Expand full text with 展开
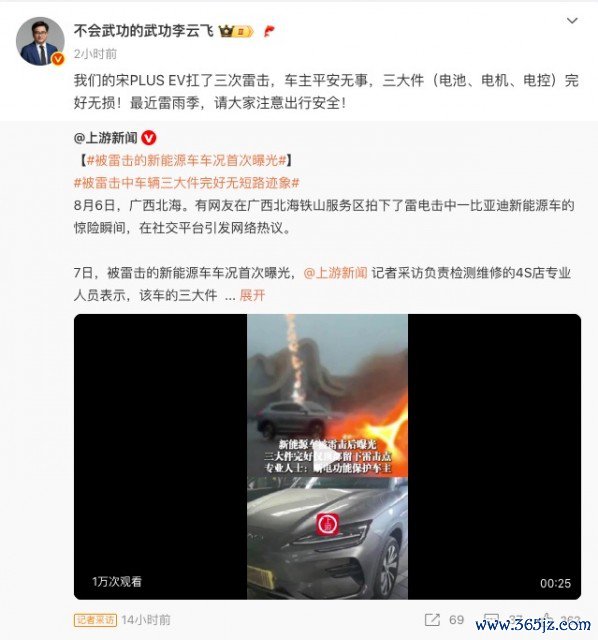The height and width of the screenshot is (640, 598). click(252, 295)
